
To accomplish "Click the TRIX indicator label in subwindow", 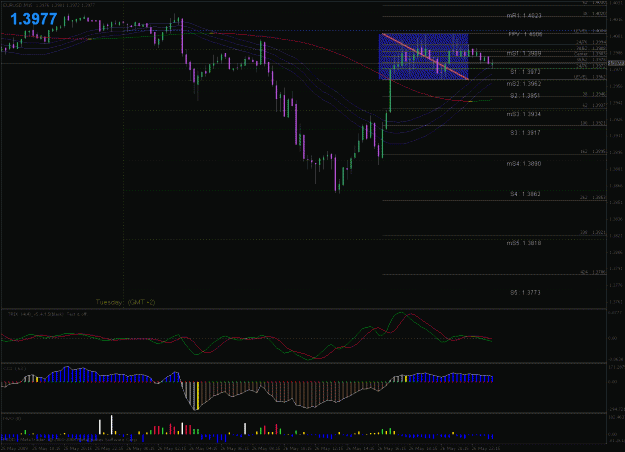I will (x=47, y=314).
